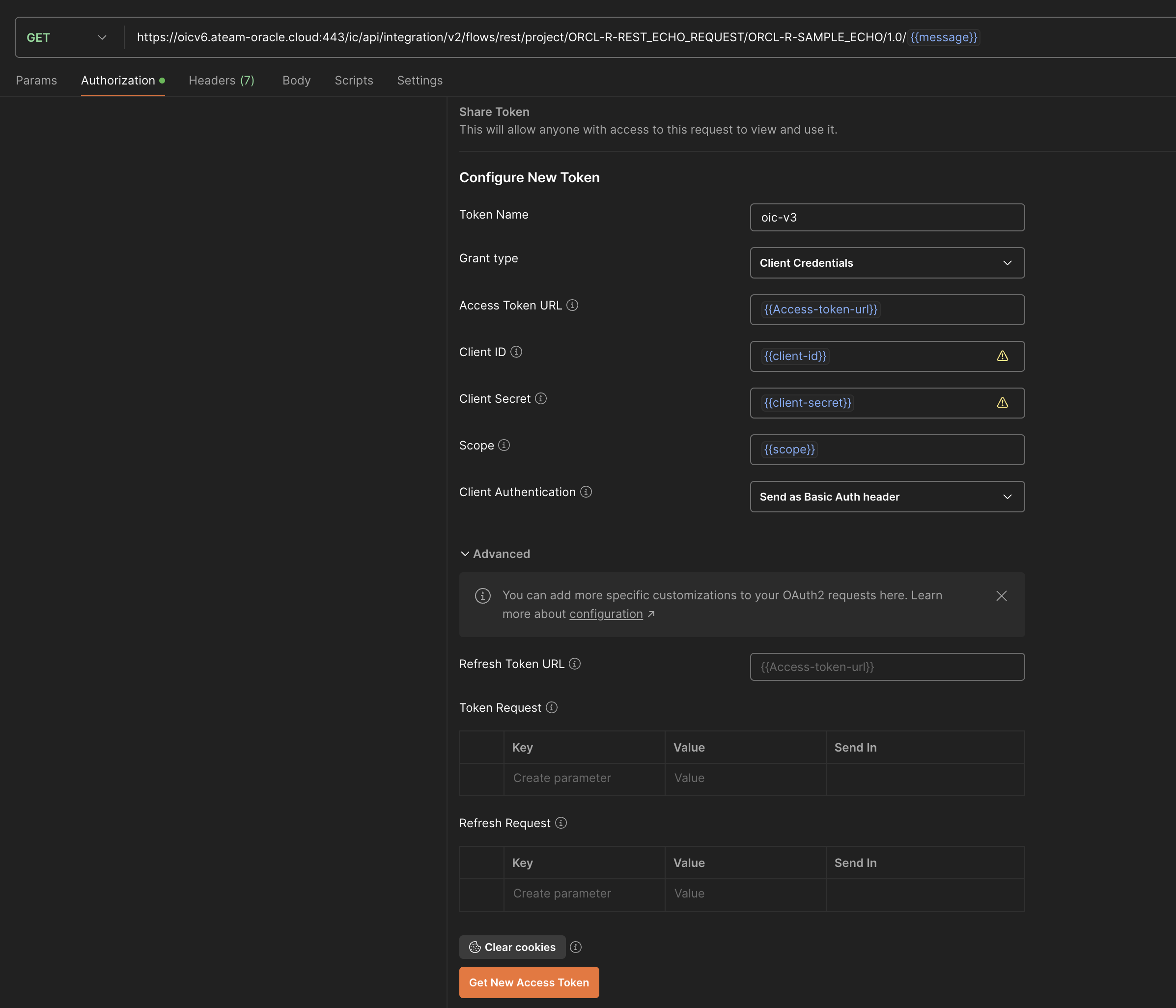The height and width of the screenshot is (1008, 1176).
Task: Click info icon beside Client Secret label
Action: 541,398
